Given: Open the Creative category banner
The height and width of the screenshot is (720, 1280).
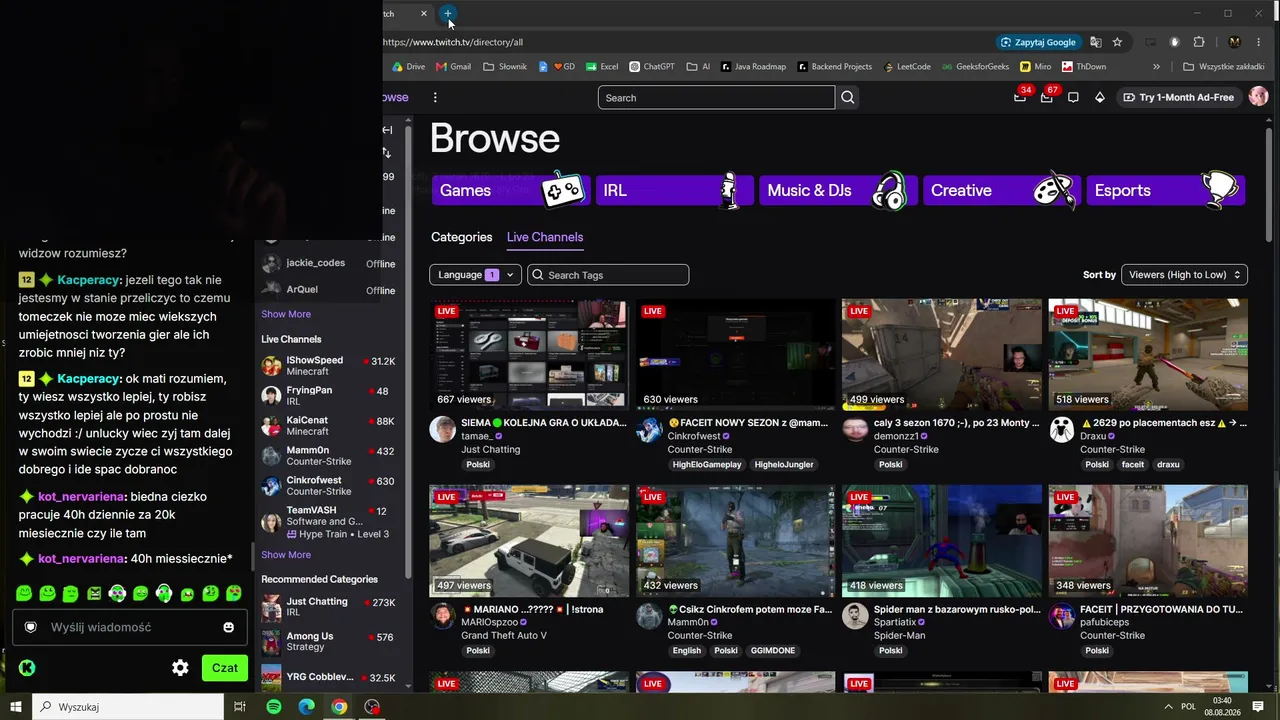Looking at the screenshot, I should point(1002,190).
